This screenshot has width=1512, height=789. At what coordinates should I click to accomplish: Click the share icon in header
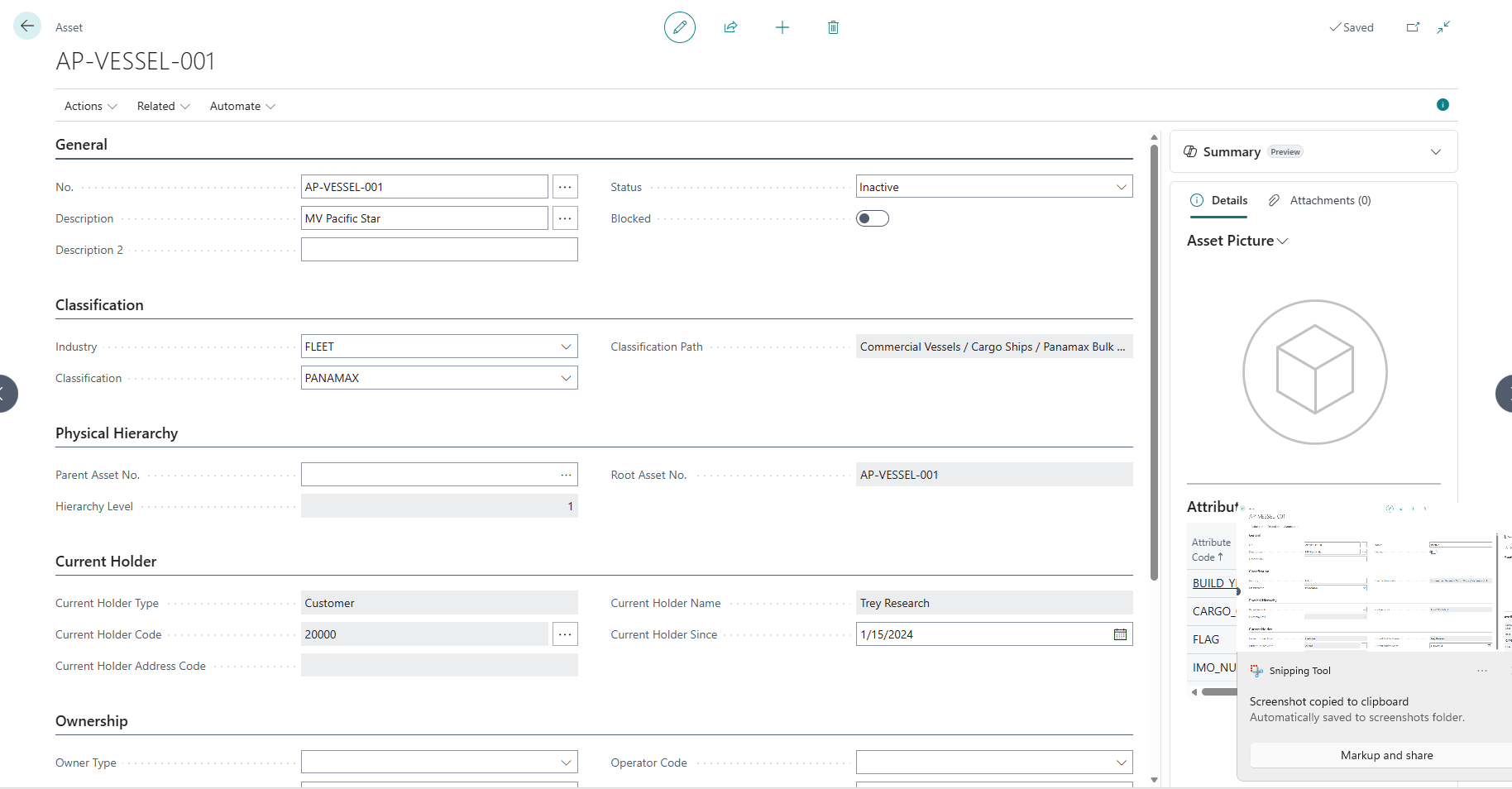point(730,27)
